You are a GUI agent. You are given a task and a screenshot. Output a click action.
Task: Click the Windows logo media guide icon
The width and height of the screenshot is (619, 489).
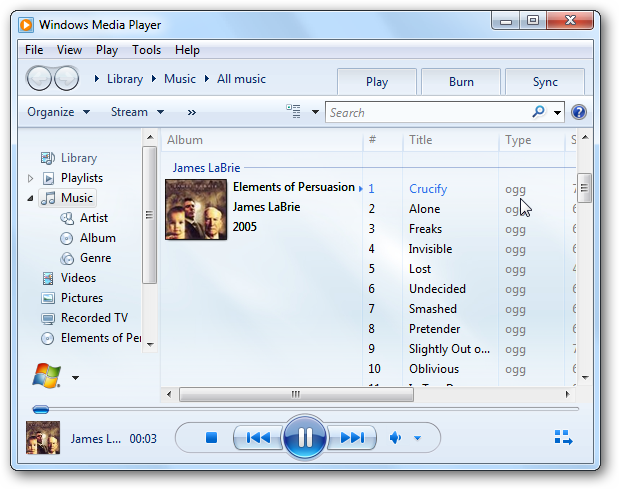pos(47,376)
